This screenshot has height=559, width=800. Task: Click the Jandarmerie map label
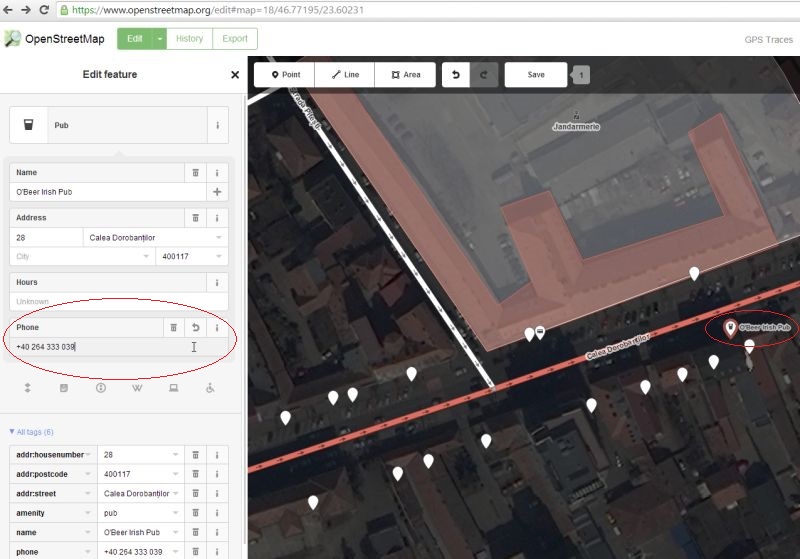point(576,126)
